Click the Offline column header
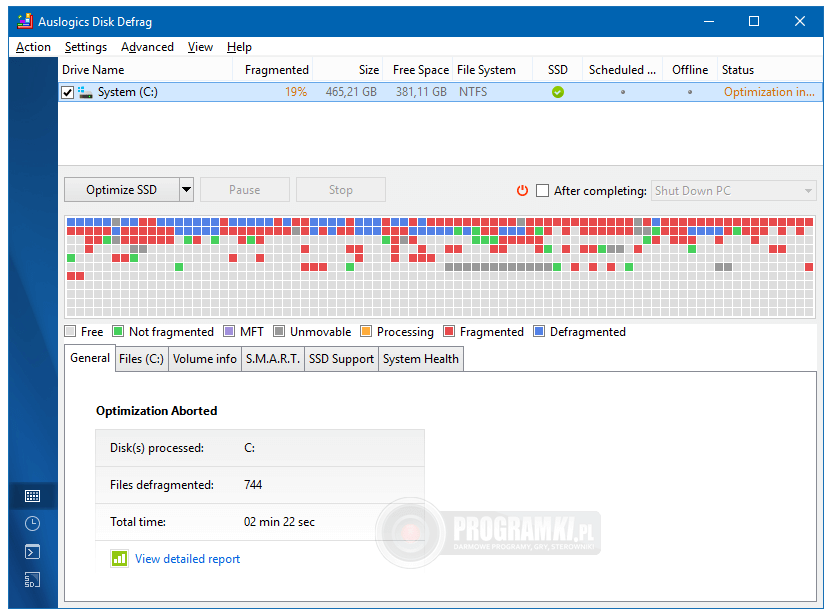This screenshot has width=833, height=616. [690, 70]
